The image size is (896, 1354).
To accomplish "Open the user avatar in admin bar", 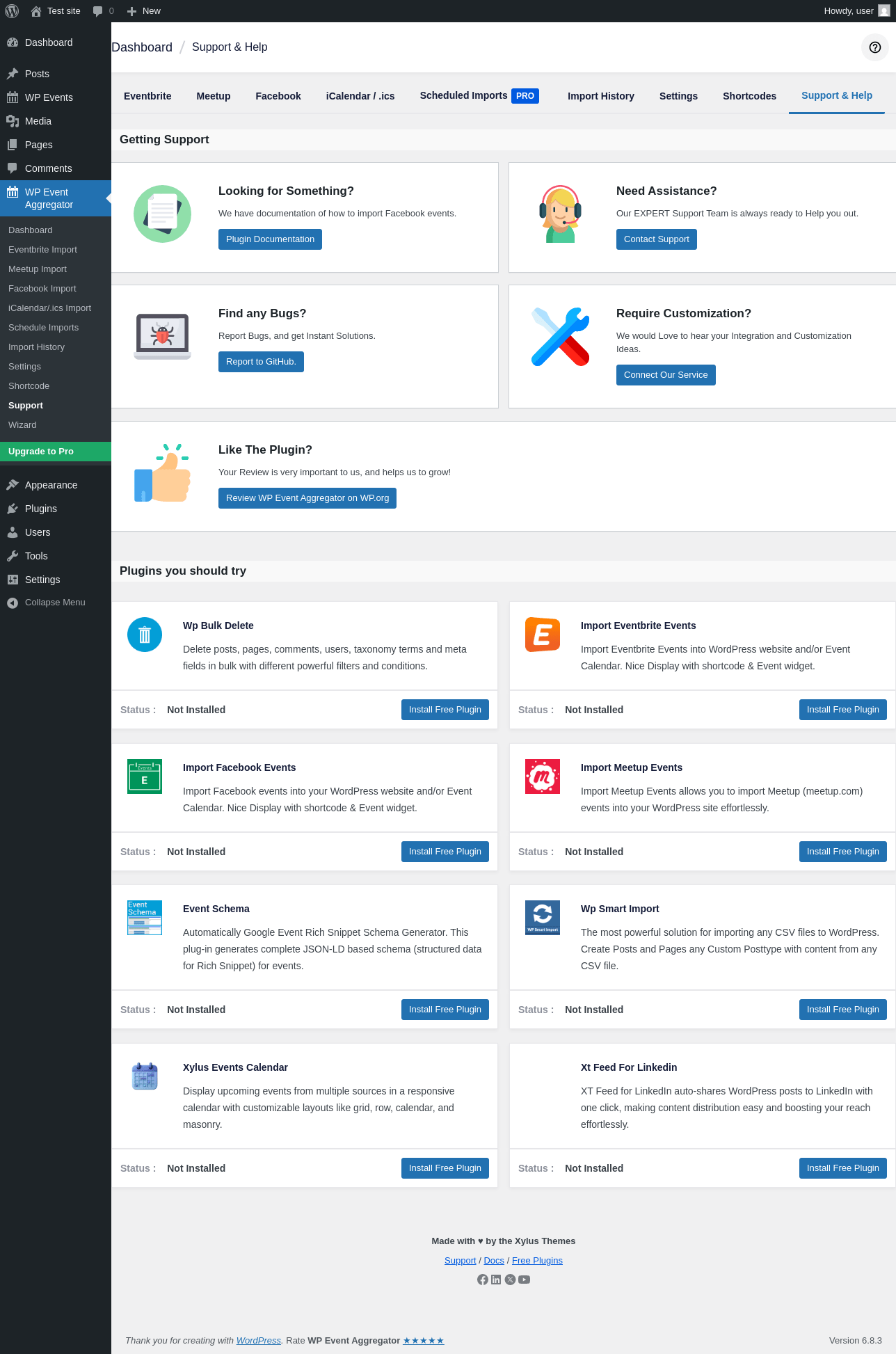I will (x=884, y=11).
